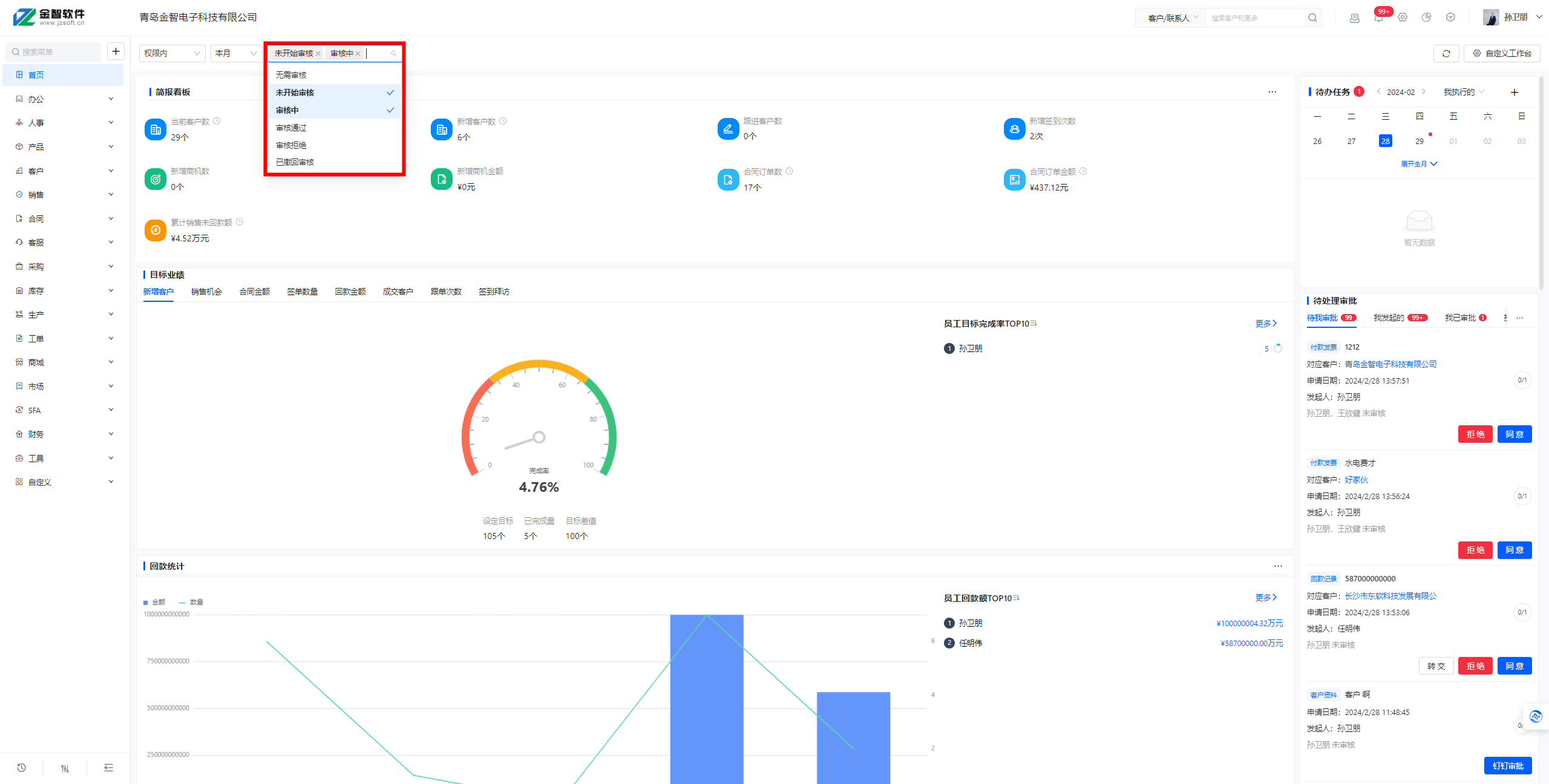
Task: Select calendar date 29
Action: [1419, 141]
